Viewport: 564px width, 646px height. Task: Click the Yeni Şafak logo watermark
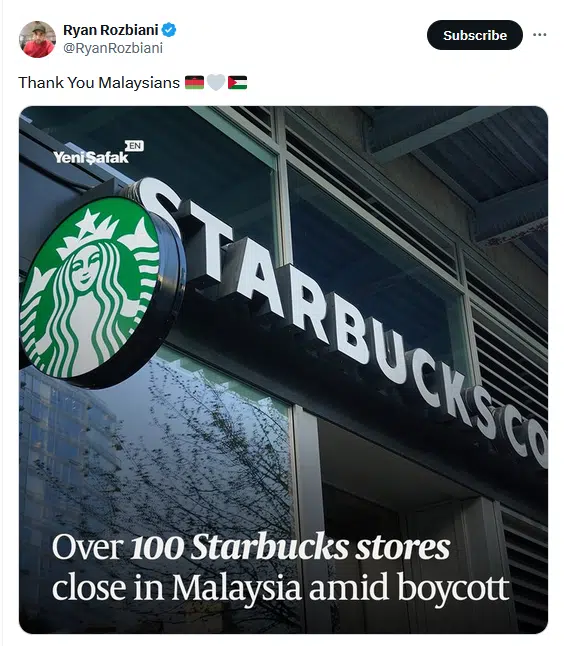point(91,157)
